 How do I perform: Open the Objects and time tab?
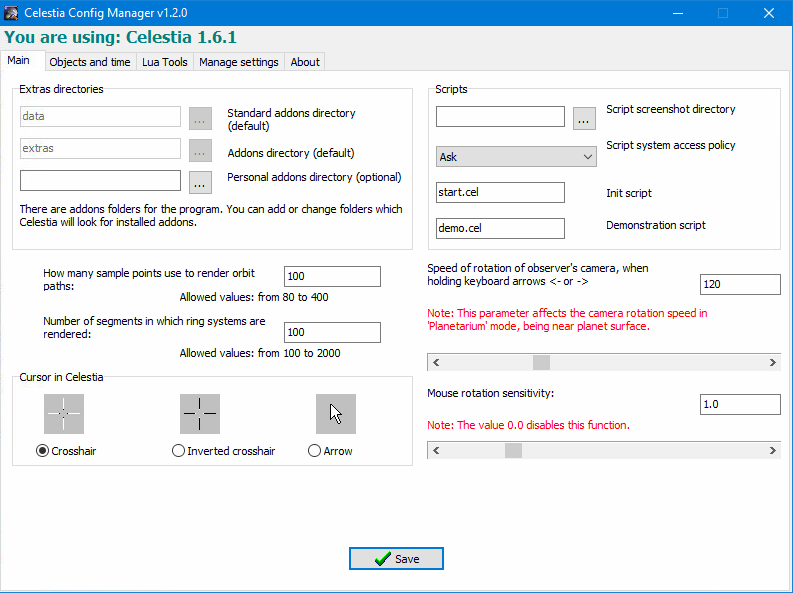click(90, 62)
